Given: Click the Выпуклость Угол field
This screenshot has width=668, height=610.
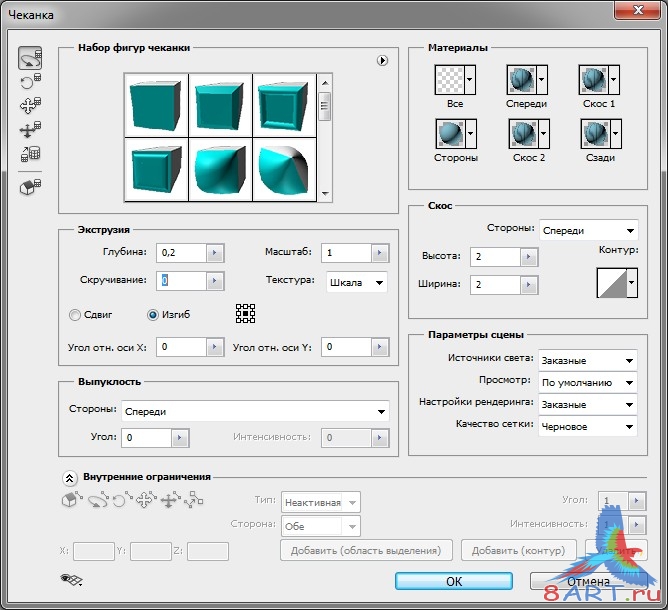Looking at the screenshot, I should point(147,437).
